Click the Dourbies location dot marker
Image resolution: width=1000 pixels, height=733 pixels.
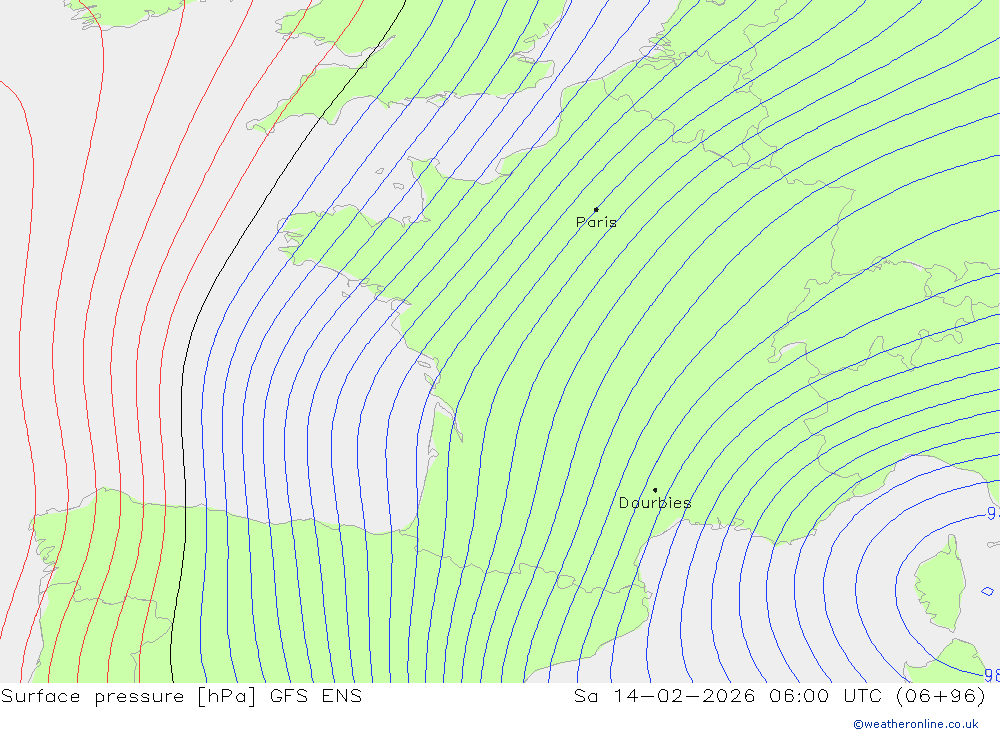coord(655,490)
